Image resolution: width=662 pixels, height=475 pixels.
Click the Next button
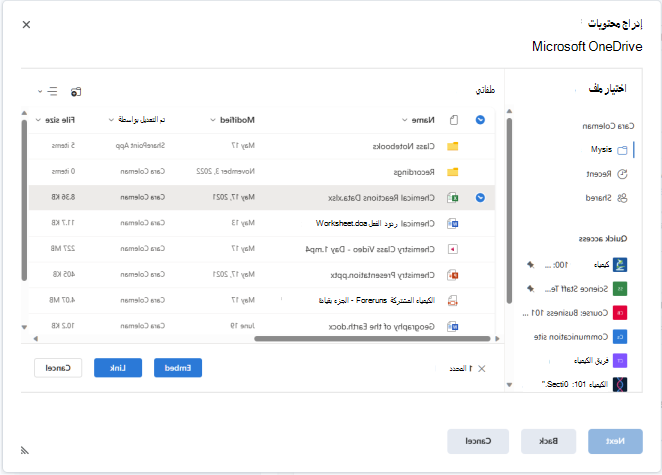tap(615, 441)
